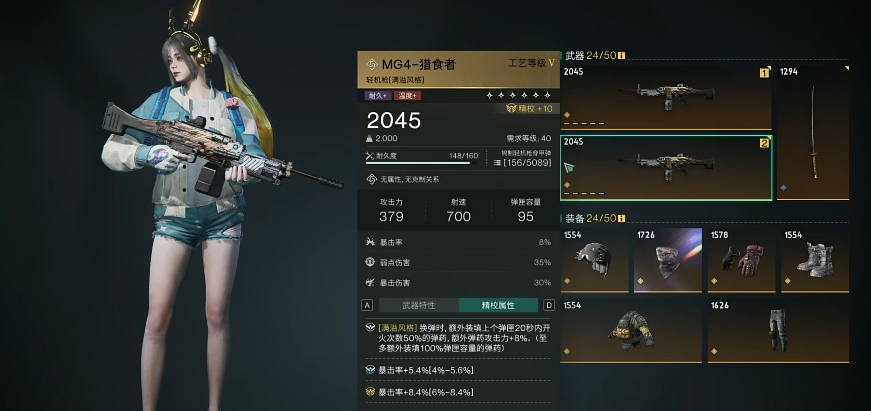Select the MG4 in weapon slot 1
Screen dimensions: 871x411
point(666,97)
